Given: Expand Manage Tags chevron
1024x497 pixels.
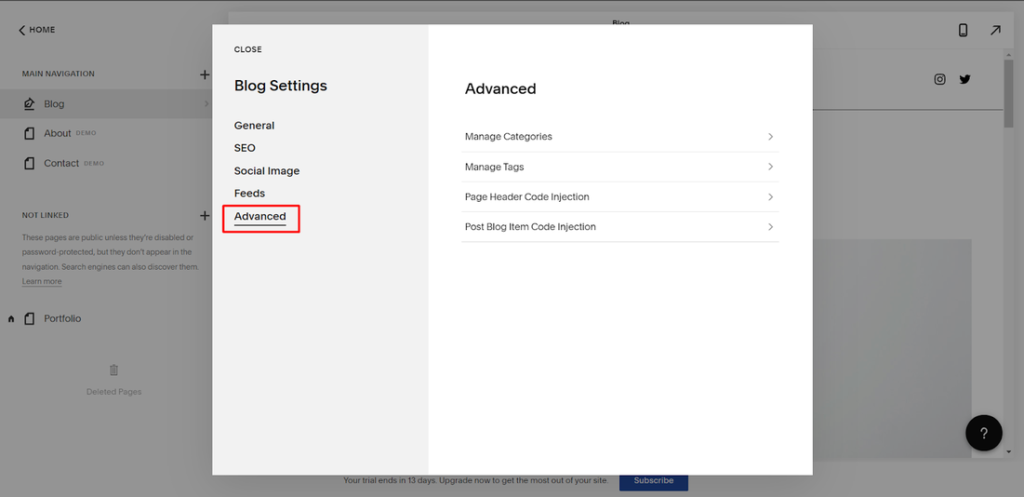Looking at the screenshot, I should tap(770, 167).
